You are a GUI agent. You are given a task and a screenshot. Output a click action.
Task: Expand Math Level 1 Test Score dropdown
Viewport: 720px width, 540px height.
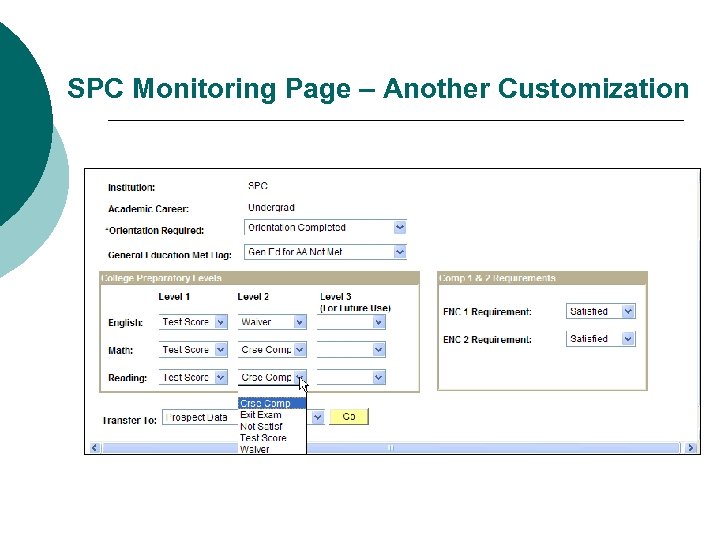click(193, 349)
